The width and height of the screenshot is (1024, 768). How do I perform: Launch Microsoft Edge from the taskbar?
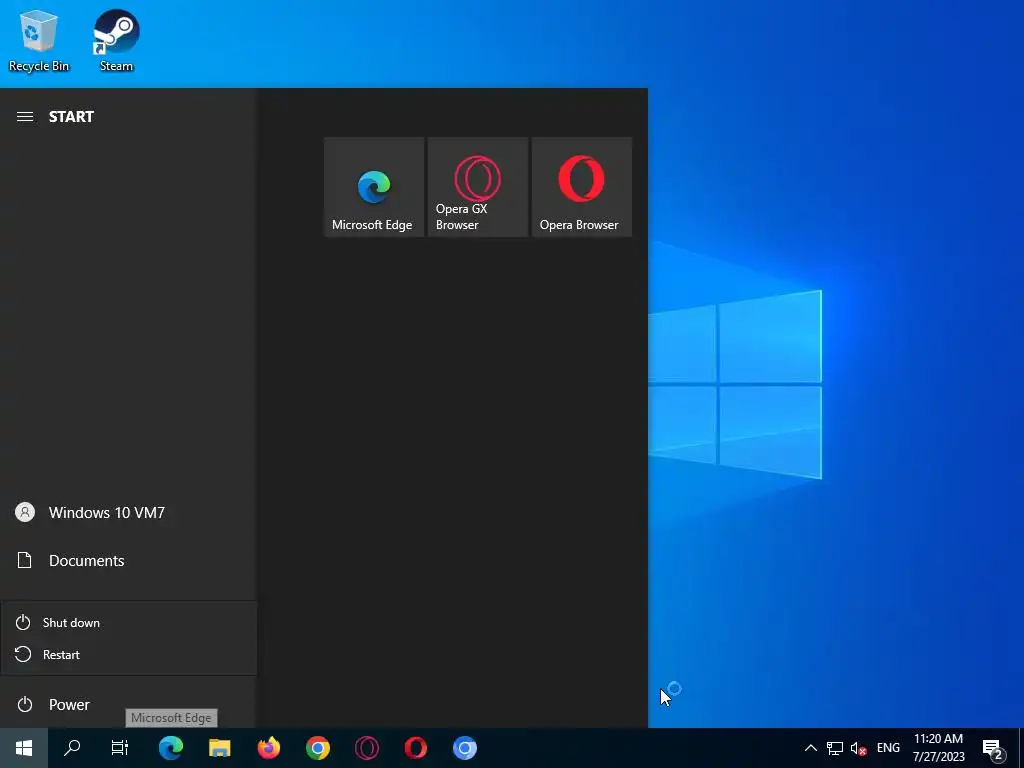[x=170, y=748]
